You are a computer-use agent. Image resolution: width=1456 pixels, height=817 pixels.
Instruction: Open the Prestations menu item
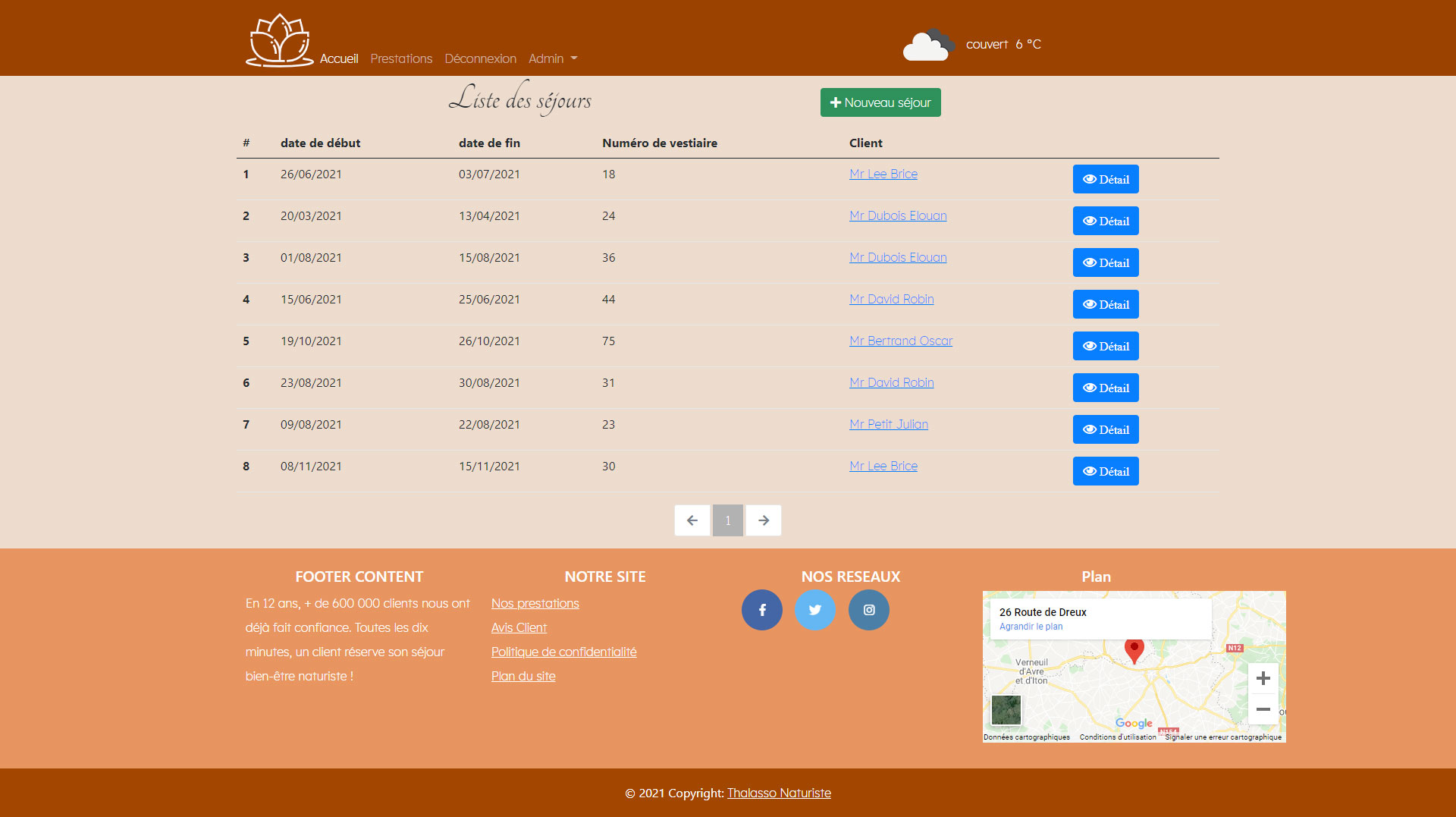click(x=401, y=58)
